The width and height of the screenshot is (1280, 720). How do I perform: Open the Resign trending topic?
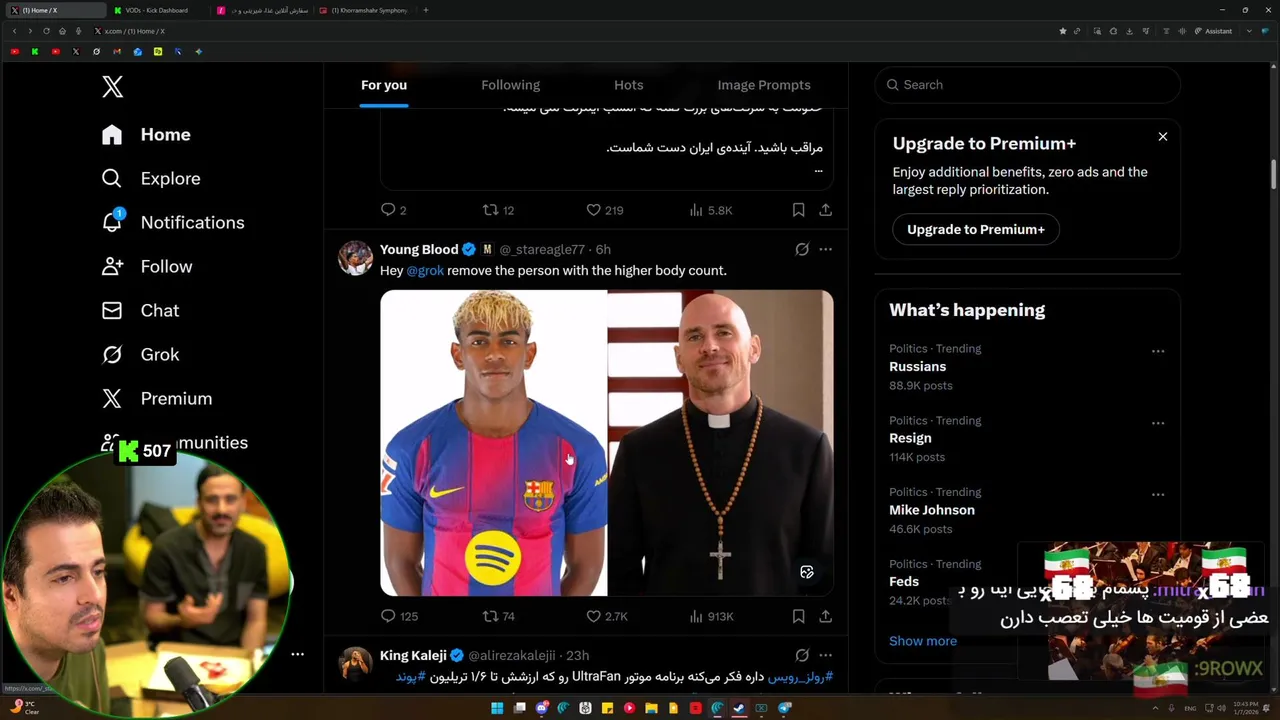click(x=910, y=438)
